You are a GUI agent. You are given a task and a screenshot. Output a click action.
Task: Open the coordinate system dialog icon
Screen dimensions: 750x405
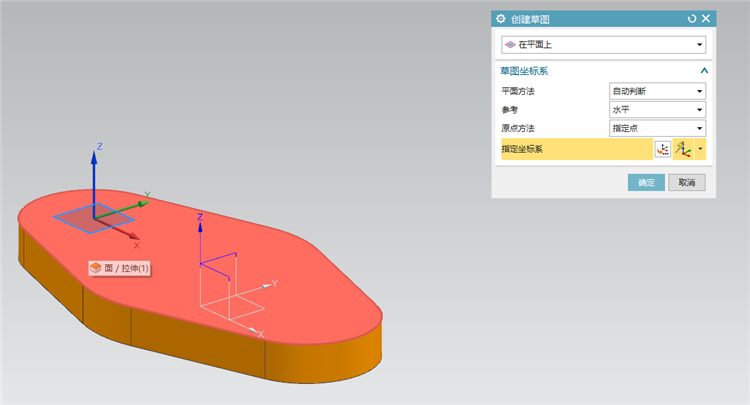662,149
